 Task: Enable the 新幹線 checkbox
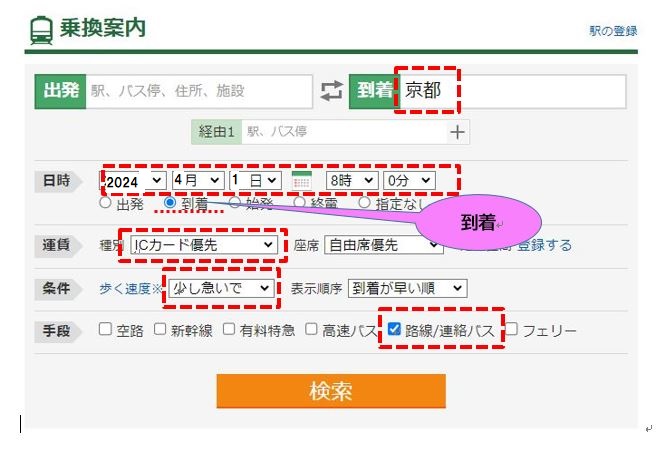(x=160, y=329)
